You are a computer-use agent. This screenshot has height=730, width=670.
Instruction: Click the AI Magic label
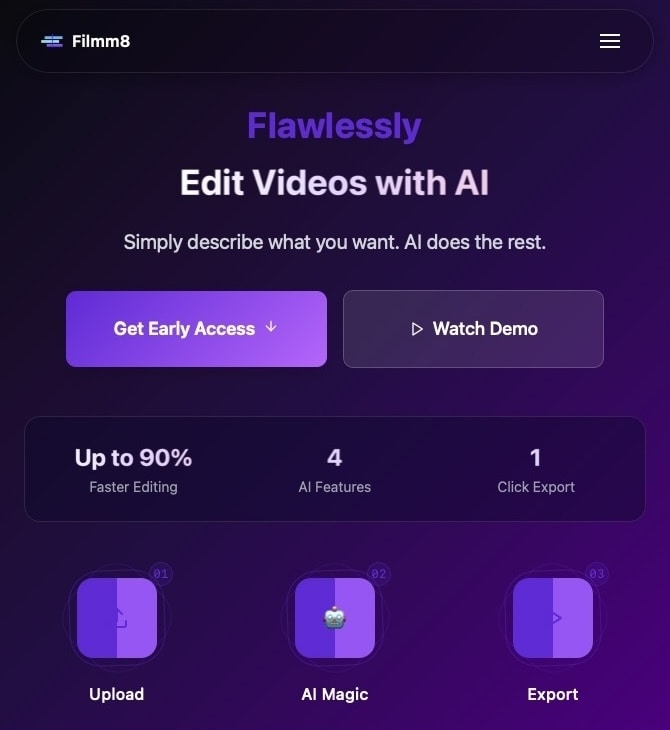(335, 694)
